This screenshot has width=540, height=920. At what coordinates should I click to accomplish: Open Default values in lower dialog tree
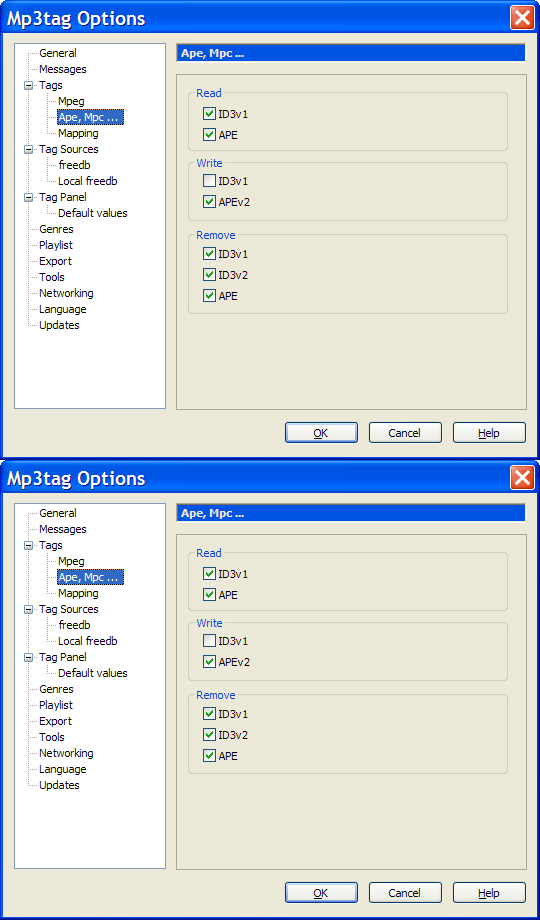pos(93,673)
